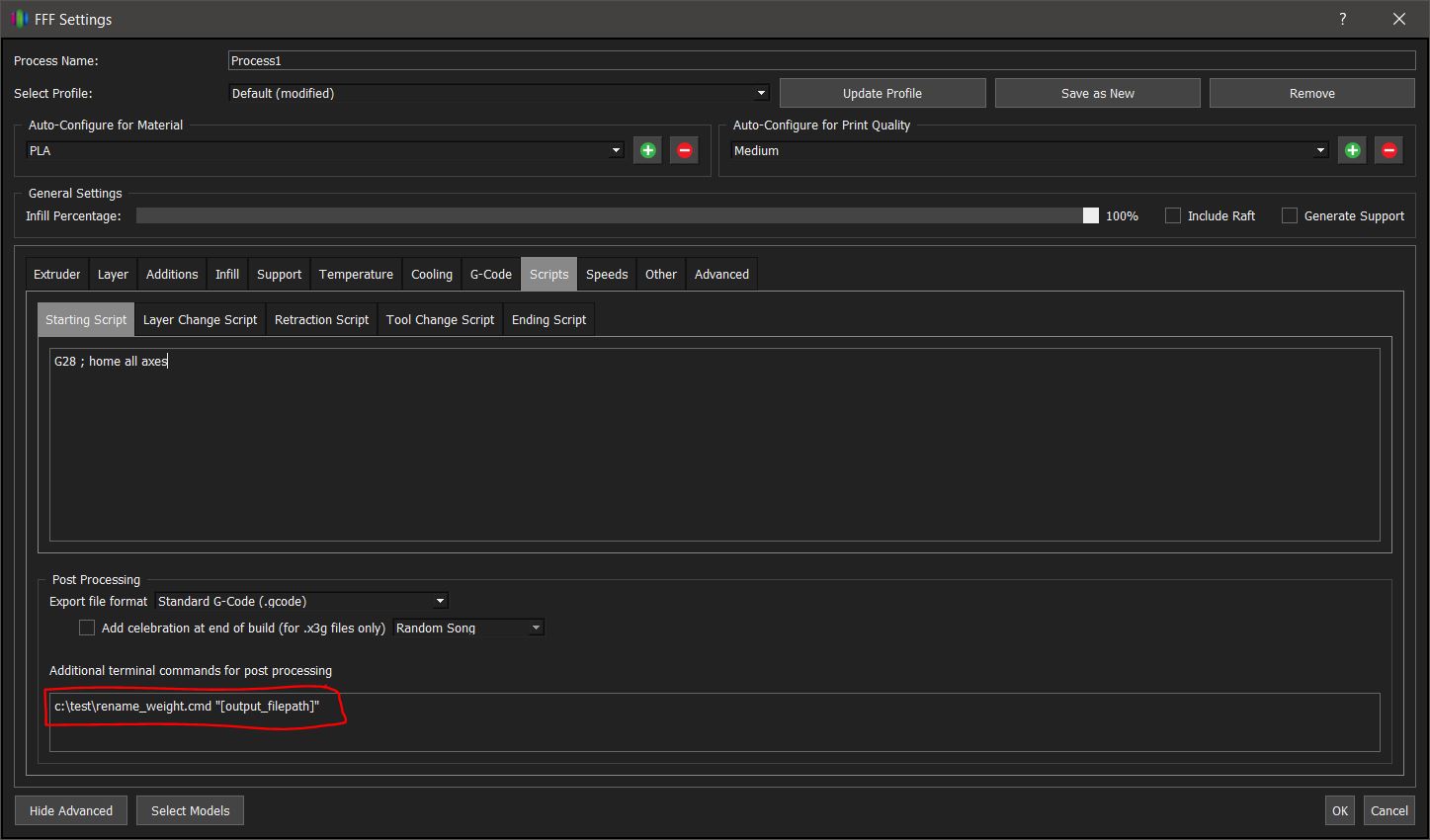Switch to the Advanced tab
This screenshot has height=840, width=1430.
click(721, 274)
